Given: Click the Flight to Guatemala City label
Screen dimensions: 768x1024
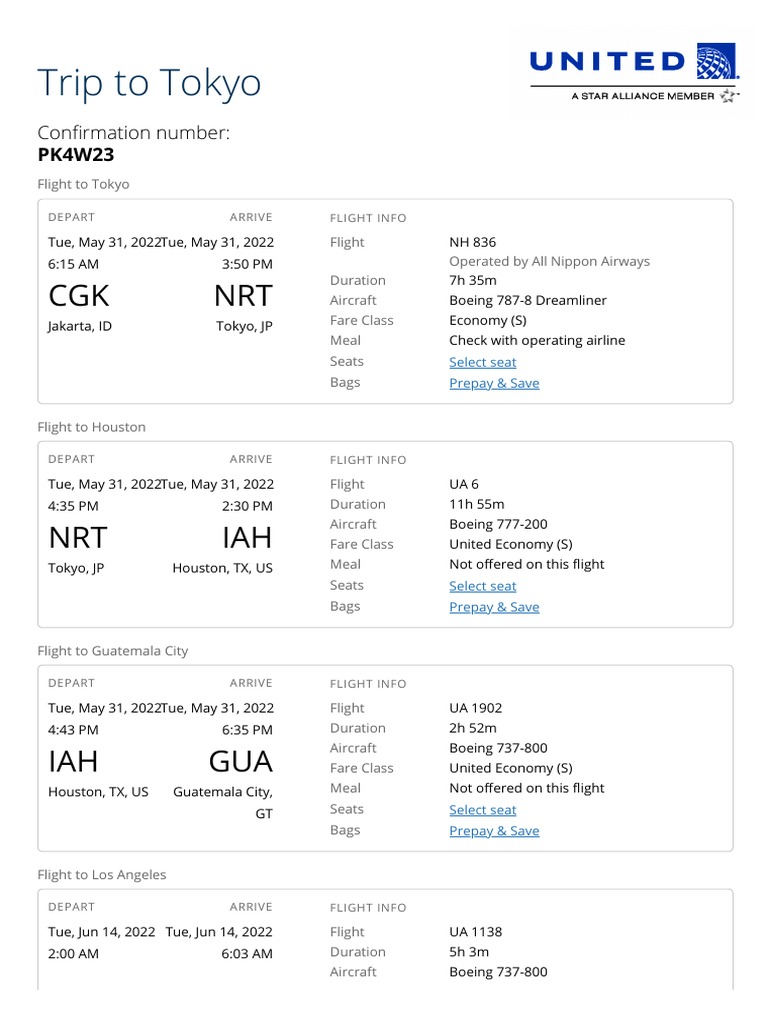Looking at the screenshot, I should pos(112,651).
